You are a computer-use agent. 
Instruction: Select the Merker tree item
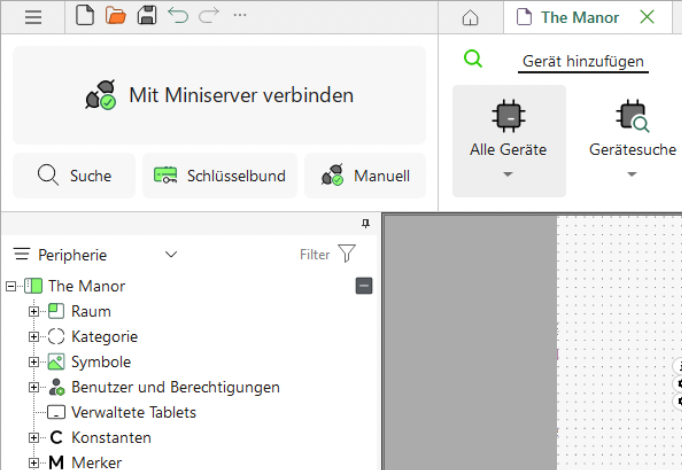(x=96, y=463)
